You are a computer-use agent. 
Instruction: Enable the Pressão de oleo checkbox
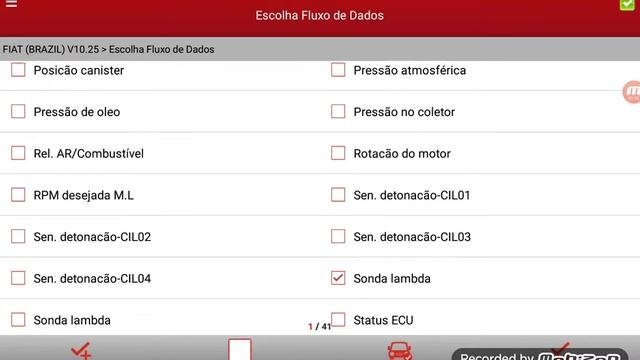pos(18,111)
